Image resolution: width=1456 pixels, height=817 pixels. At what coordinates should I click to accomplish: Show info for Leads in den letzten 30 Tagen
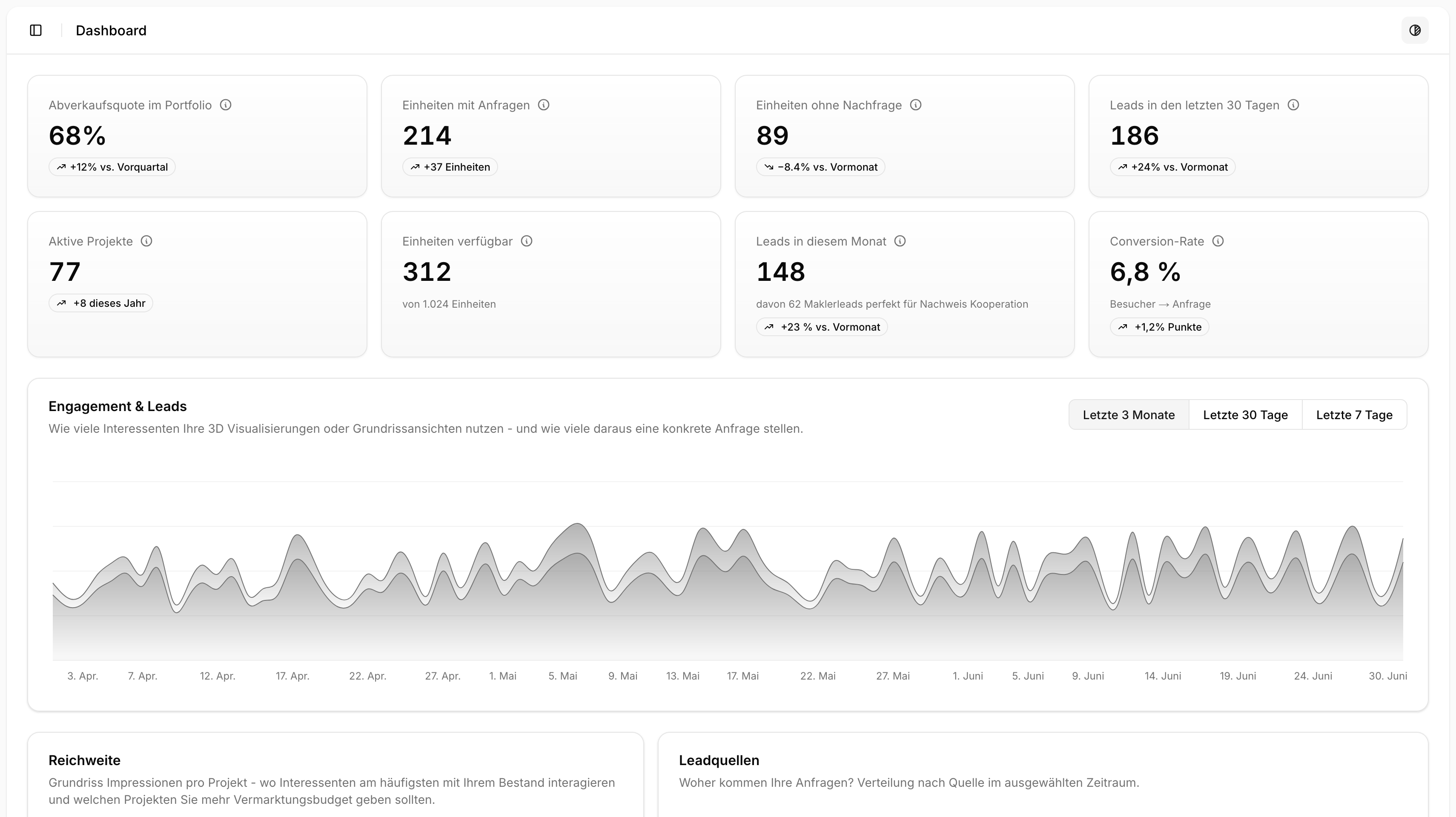pos(1293,105)
